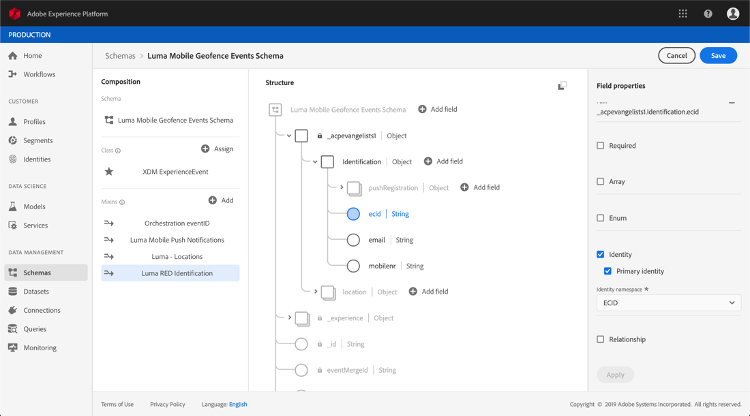Click the Schemas breadcrumb link
The image size is (750, 416).
click(120, 56)
